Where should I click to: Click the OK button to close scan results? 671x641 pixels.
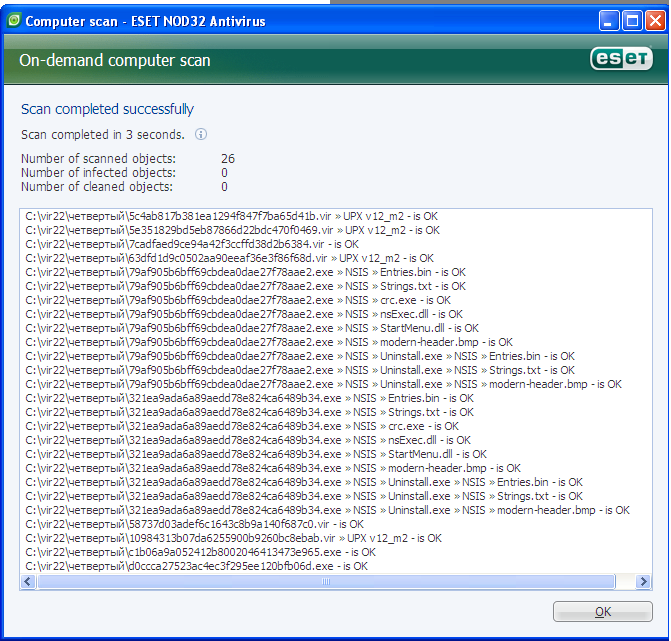tap(603, 611)
